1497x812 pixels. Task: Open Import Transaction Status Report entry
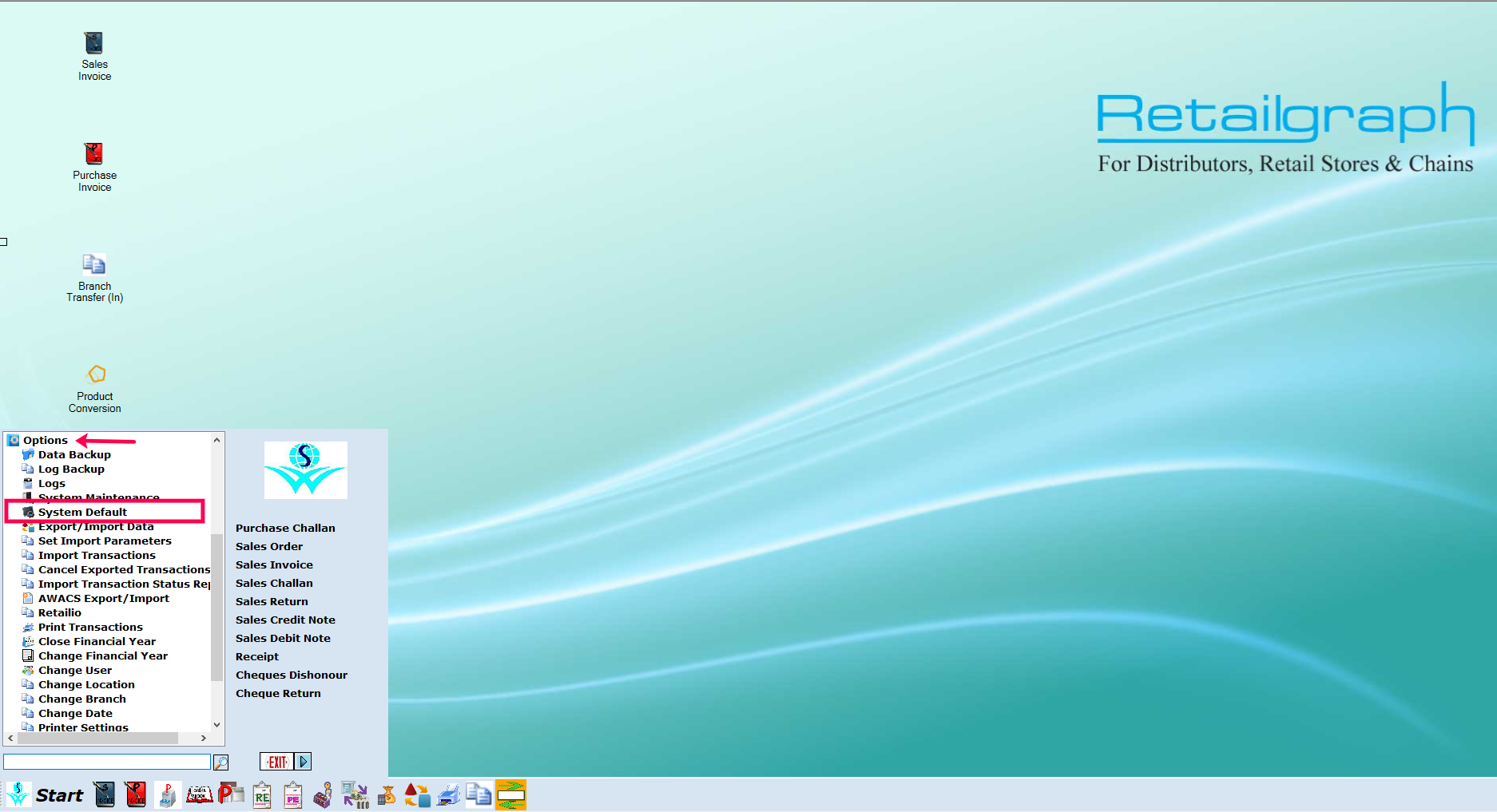tap(124, 584)
